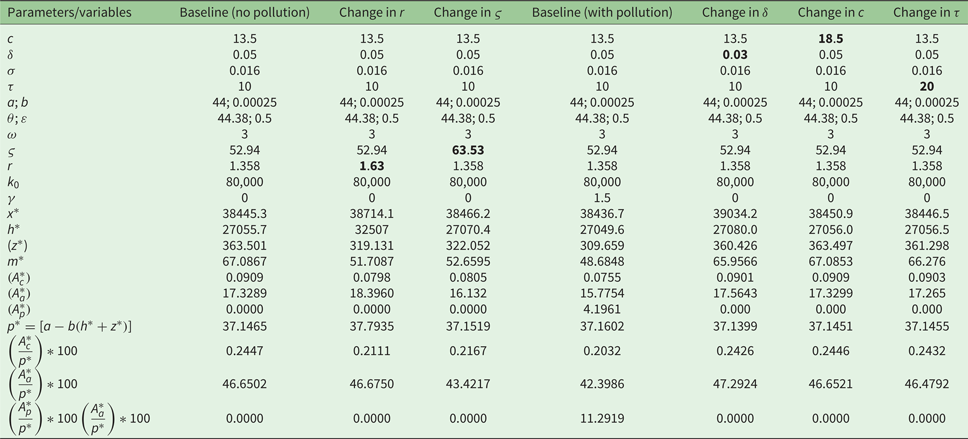Select the 11.2919 value in last row

[x=601, y=415]
